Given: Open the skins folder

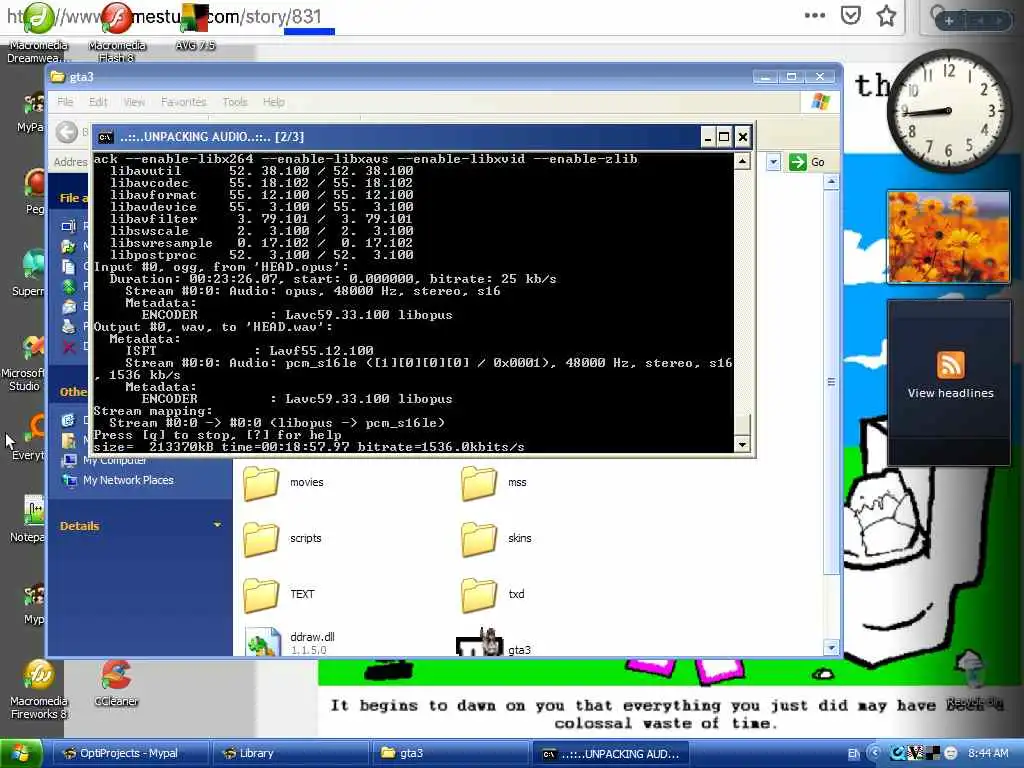Looking at the screenshot, I should [479, 539].
